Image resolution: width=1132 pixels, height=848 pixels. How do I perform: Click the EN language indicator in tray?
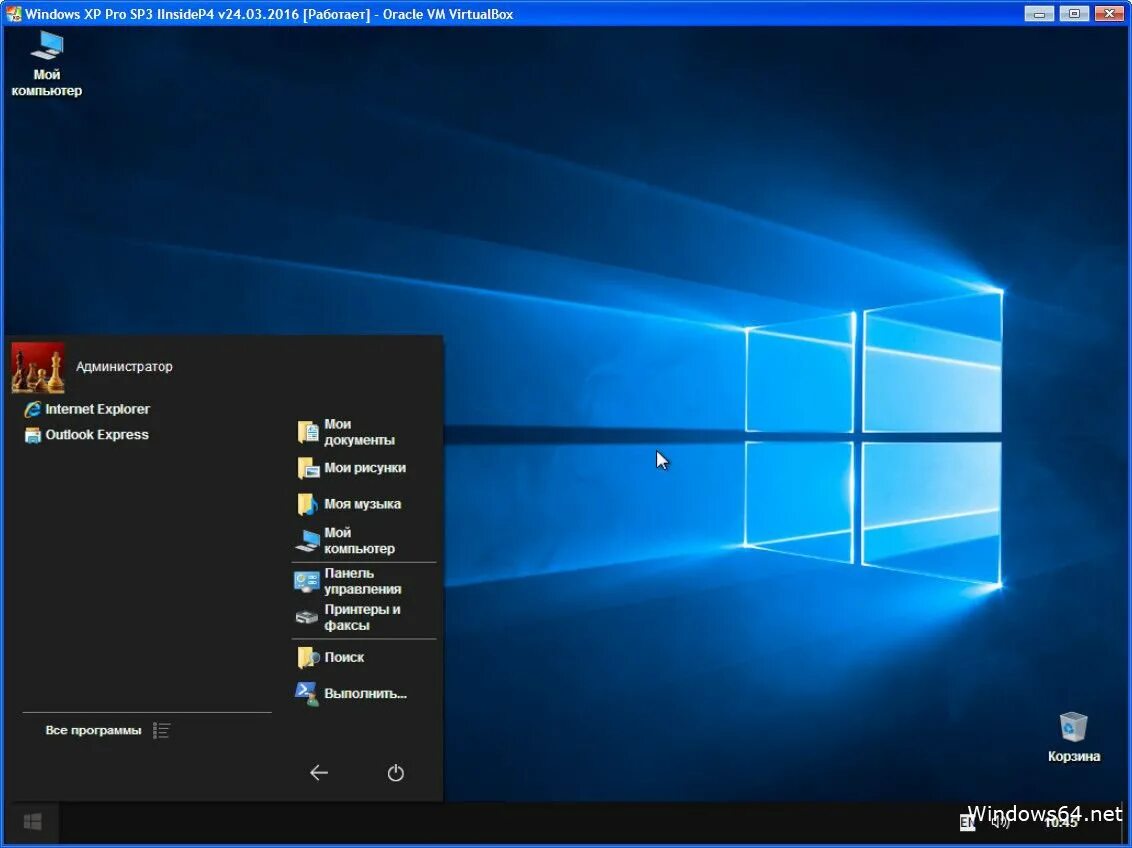tap(967, 822)
